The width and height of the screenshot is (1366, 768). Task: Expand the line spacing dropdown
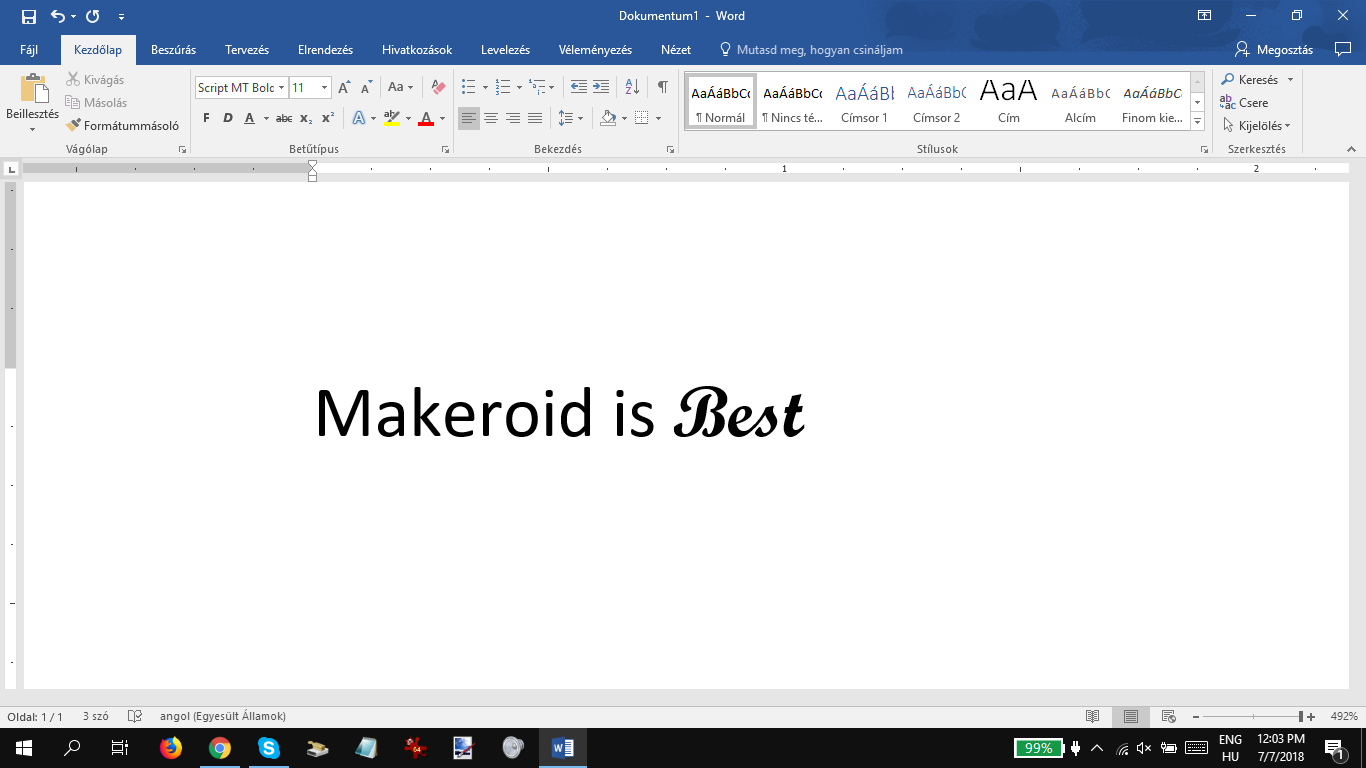click(x=580, y=118)
